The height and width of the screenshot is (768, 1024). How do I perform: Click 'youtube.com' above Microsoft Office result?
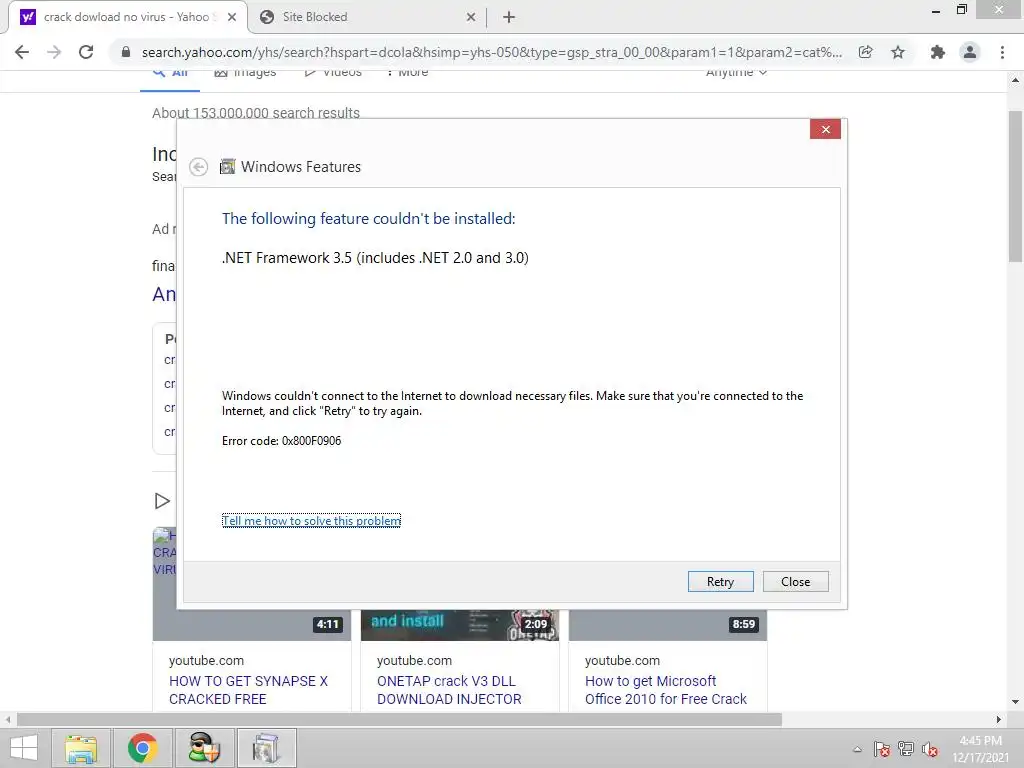[622, 660]
